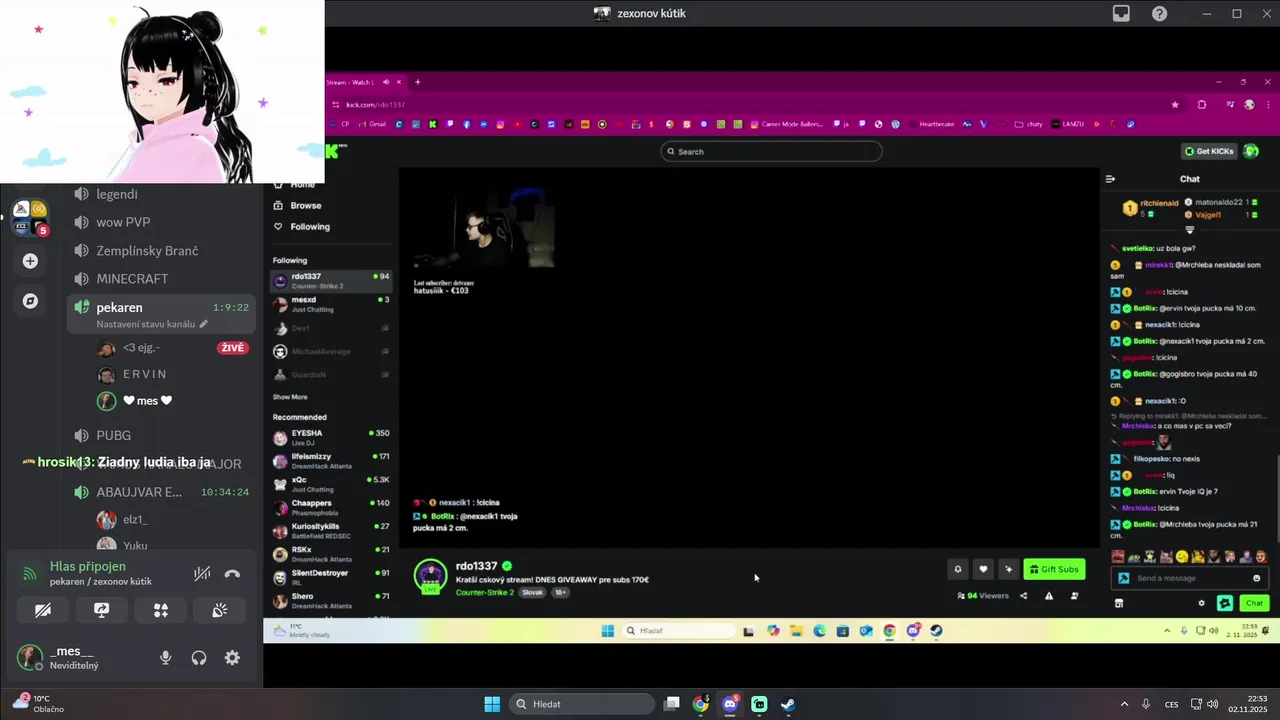
Task: Click the teal KICKs gift button
Action: pyautogui.click(x=1225, y=603)
